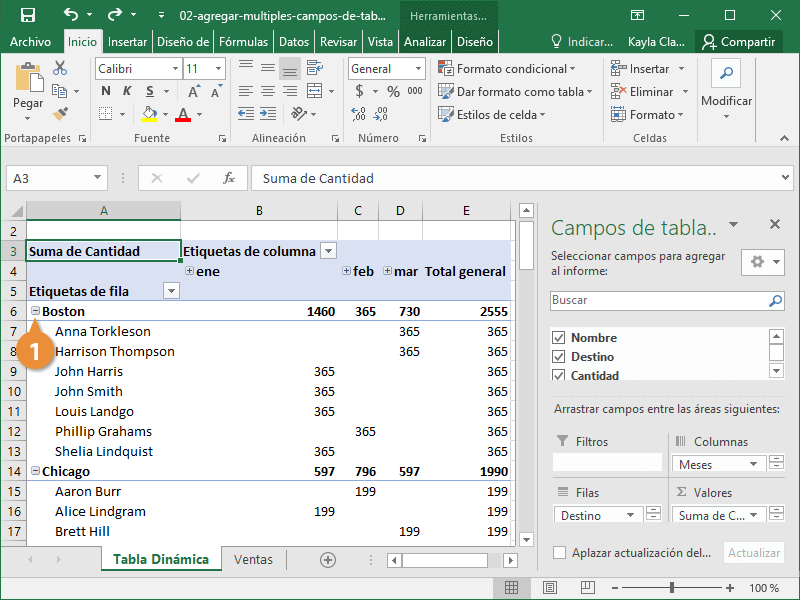Open the number format General dropdown

[418, 68]
